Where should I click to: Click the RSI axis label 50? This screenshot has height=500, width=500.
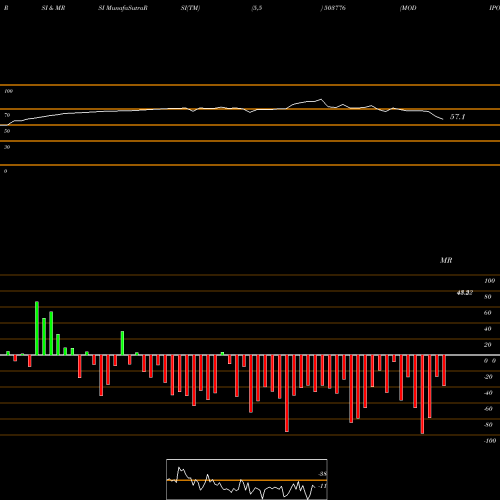7,131
